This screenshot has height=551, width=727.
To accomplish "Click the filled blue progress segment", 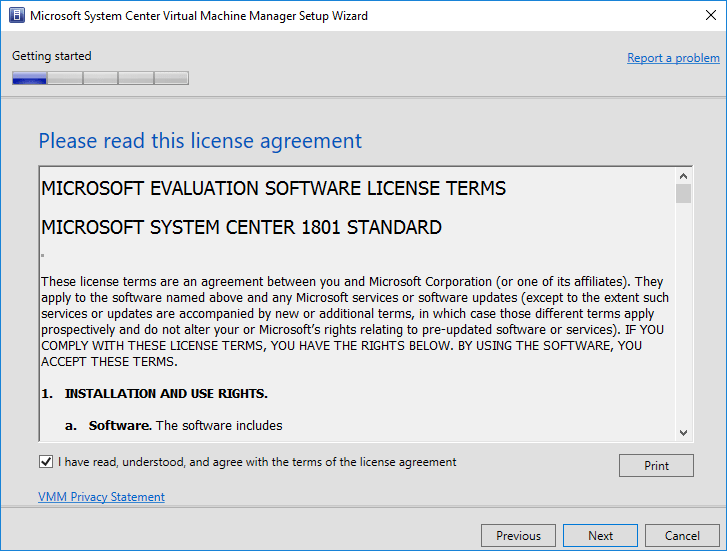I will coord(30,78).
